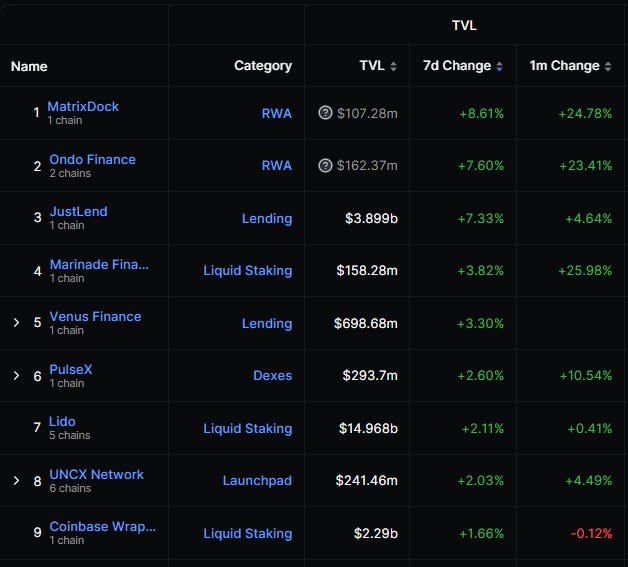Click Launchpad category link
Screen dimensions: 628x567
[x=257, y=481]
